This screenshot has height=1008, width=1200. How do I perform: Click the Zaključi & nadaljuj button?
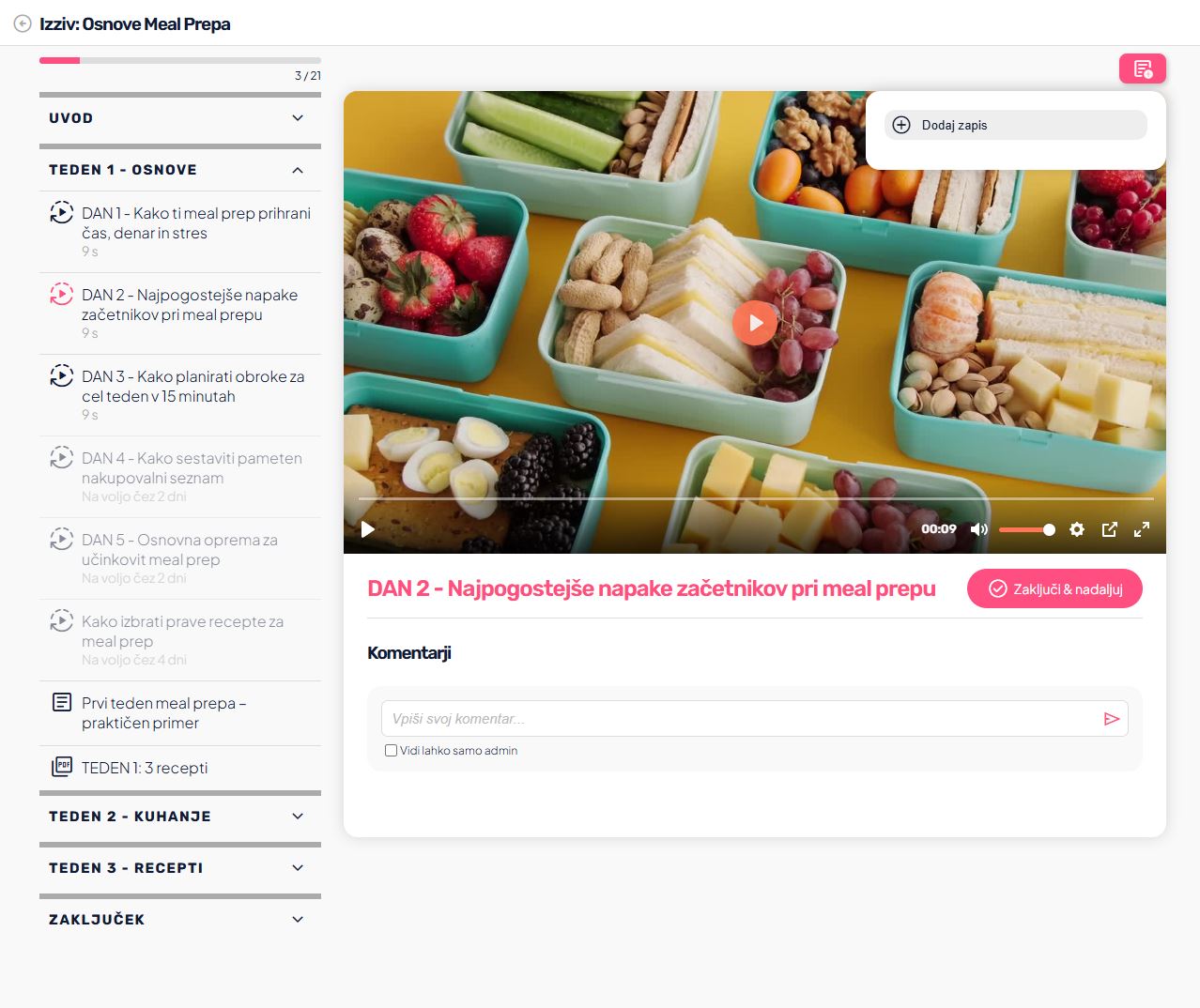click(1054, 588)
